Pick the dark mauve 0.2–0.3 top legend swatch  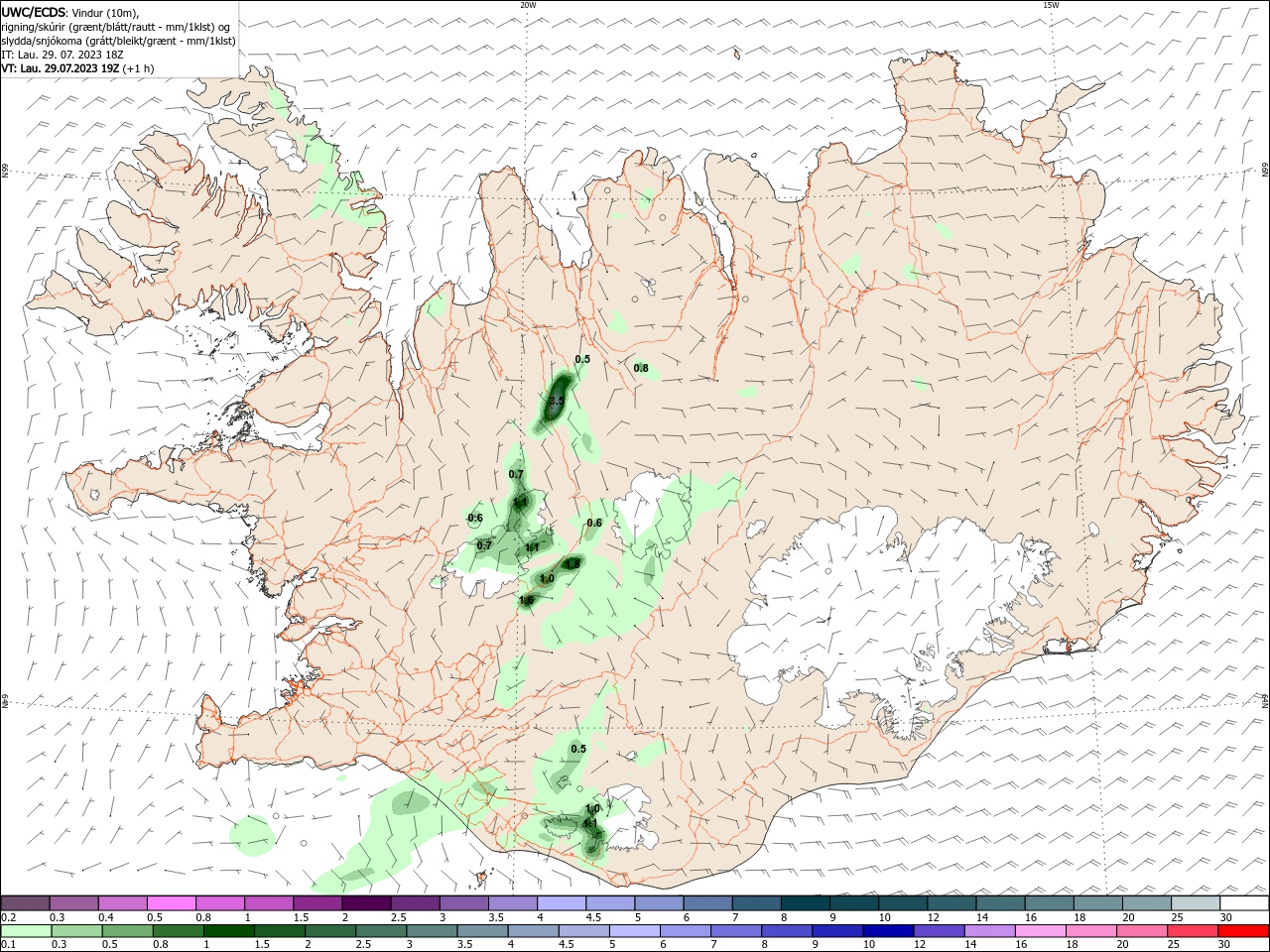pyautogui.click(x=25, y=903)
